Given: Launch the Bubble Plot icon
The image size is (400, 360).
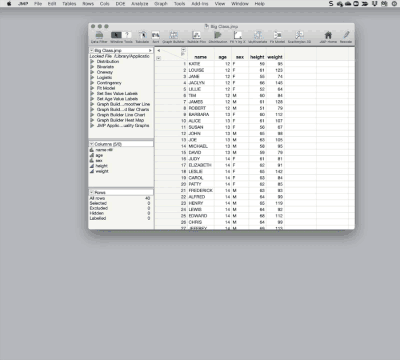Looking at the screenshot, I should [x=196, y=37].
